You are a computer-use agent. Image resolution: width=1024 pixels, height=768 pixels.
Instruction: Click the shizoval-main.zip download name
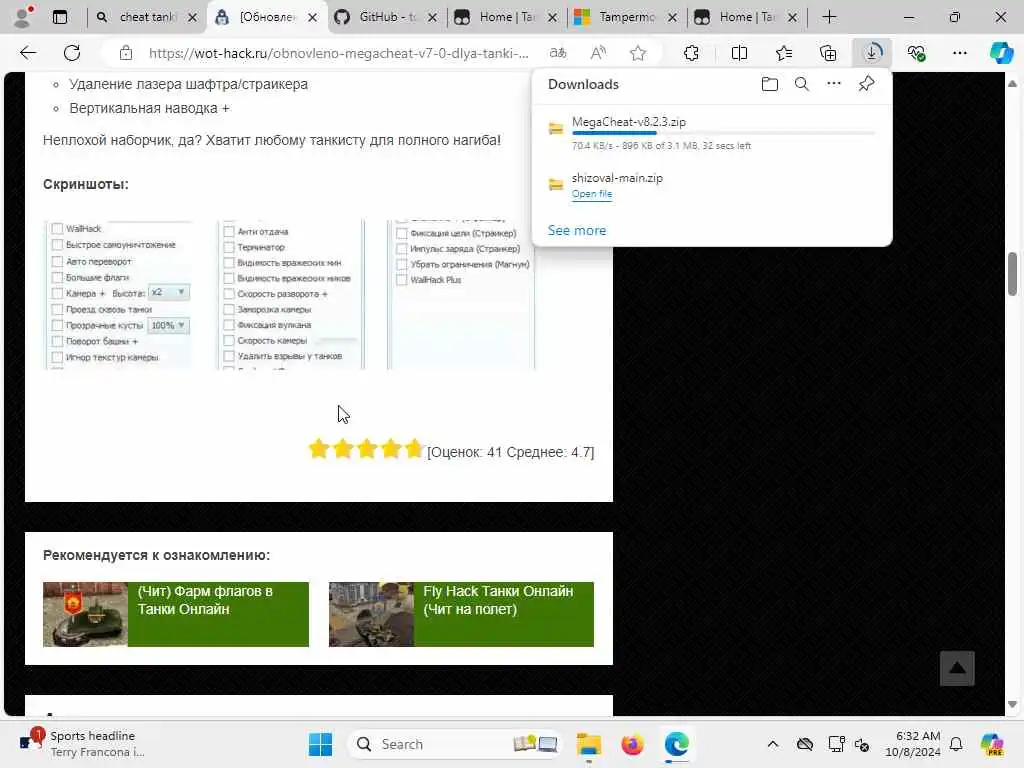point(617,178)
